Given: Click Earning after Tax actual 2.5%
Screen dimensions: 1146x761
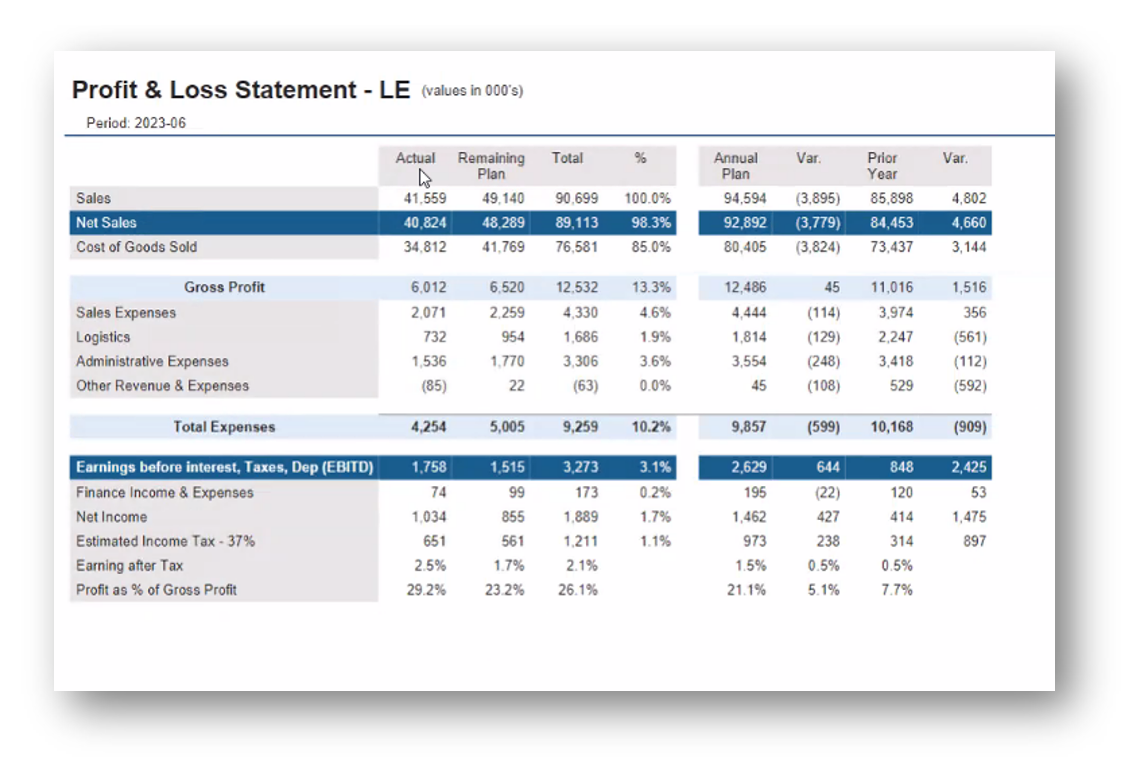Looking at the screenshot, I should (430, 566).
